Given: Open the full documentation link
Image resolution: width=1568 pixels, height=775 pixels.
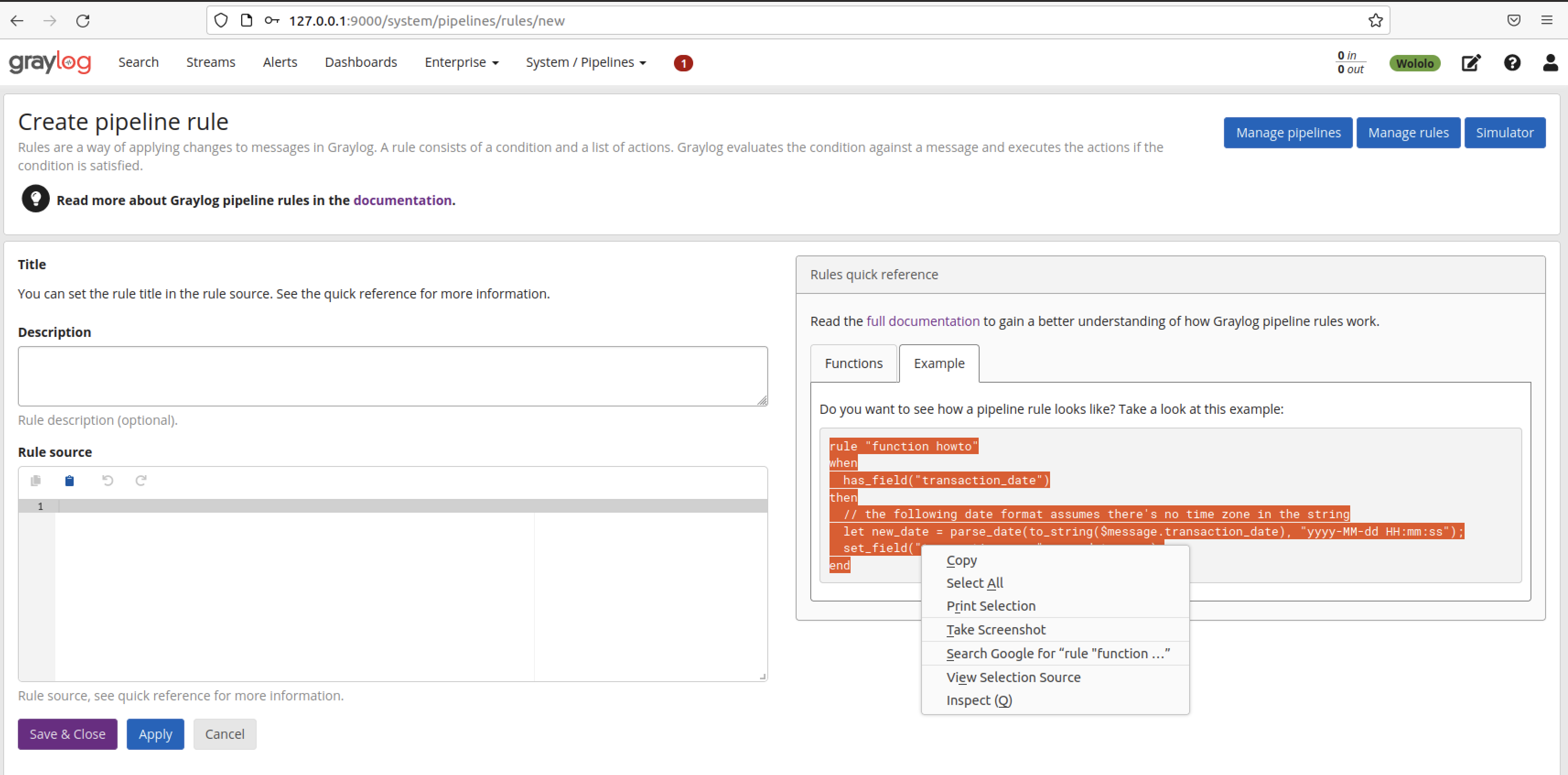Looking at the screenshot, I should click(x=923, y=321).
